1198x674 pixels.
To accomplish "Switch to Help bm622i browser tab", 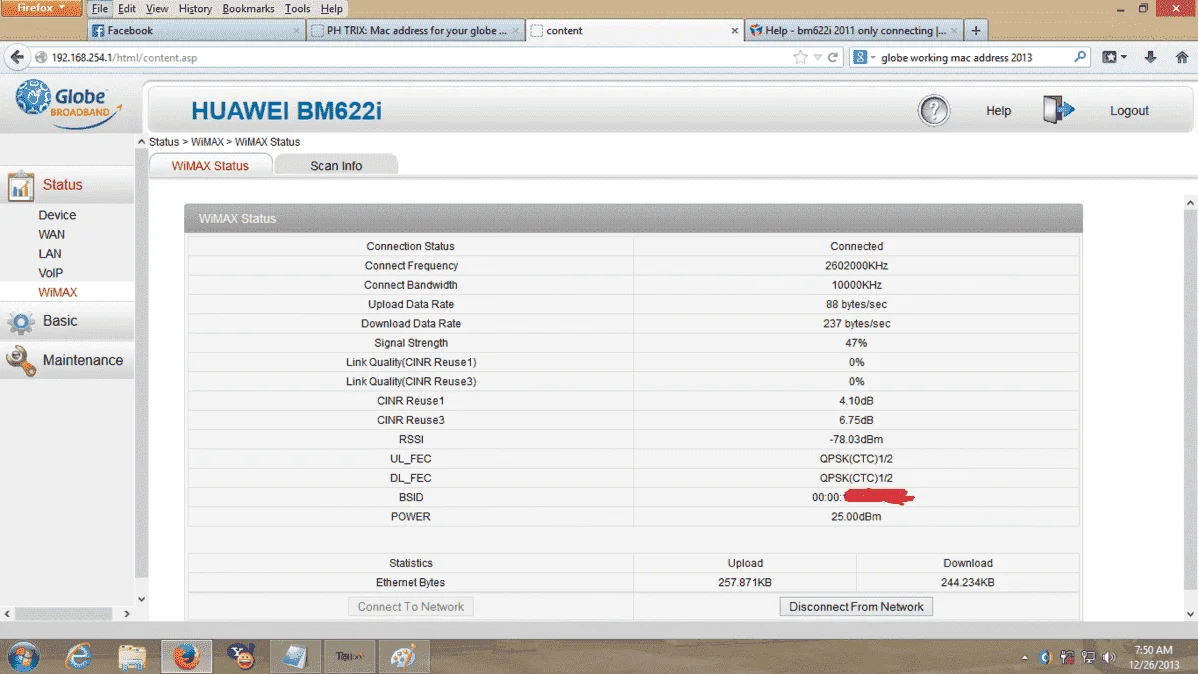I will point(854,31).
